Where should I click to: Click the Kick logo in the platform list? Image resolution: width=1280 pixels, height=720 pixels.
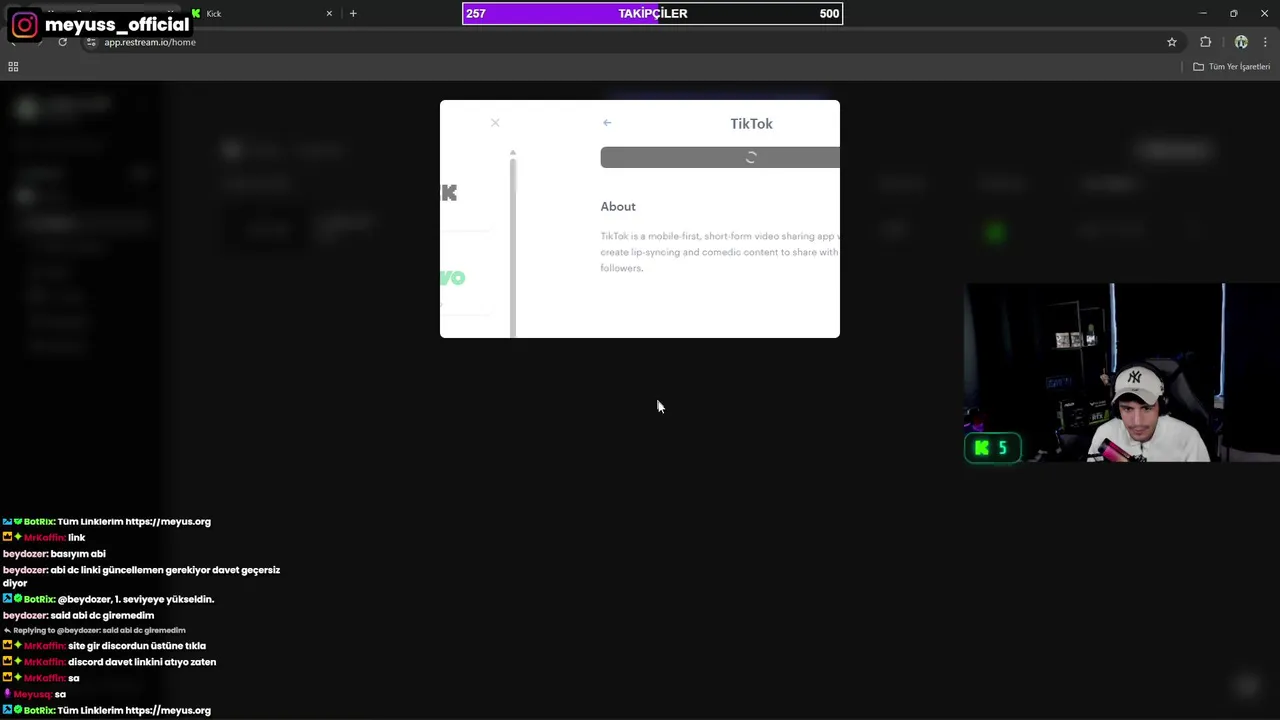pos(449,193)
